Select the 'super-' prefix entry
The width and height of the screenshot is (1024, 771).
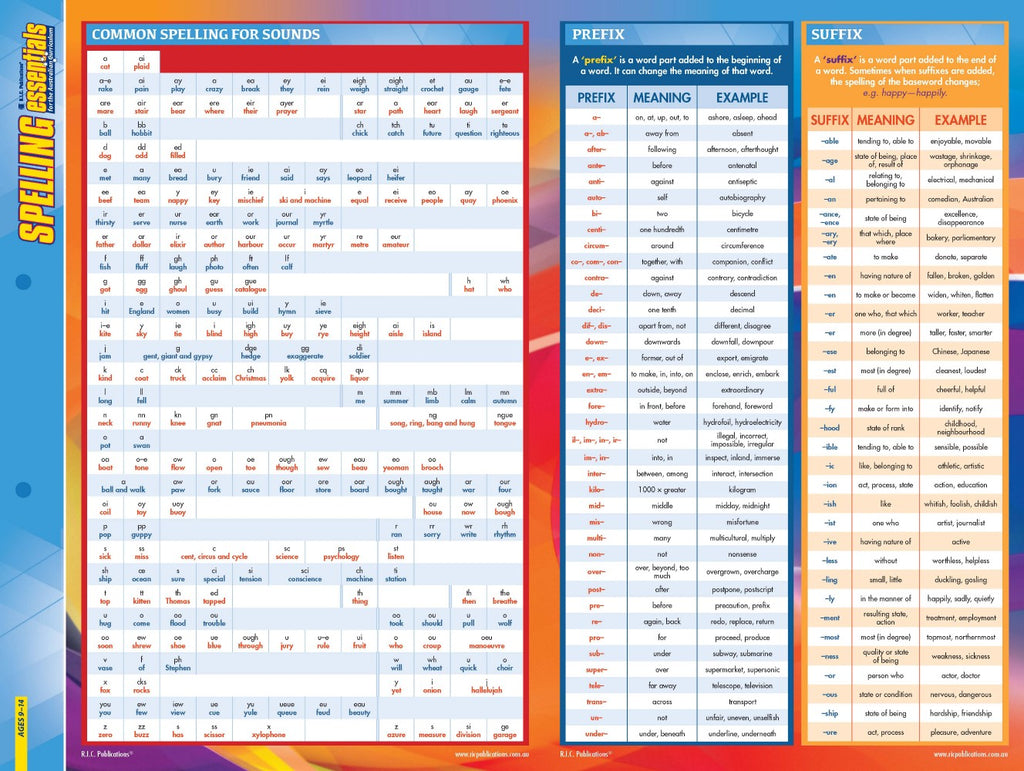click(596, 670)
